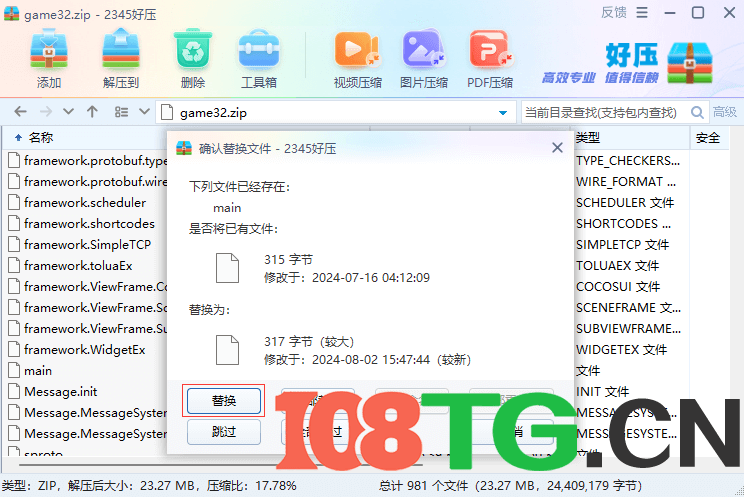Sort by 安全 column header
The width and height of the screenshot is (744, 497).
click(x=707, y=137)
